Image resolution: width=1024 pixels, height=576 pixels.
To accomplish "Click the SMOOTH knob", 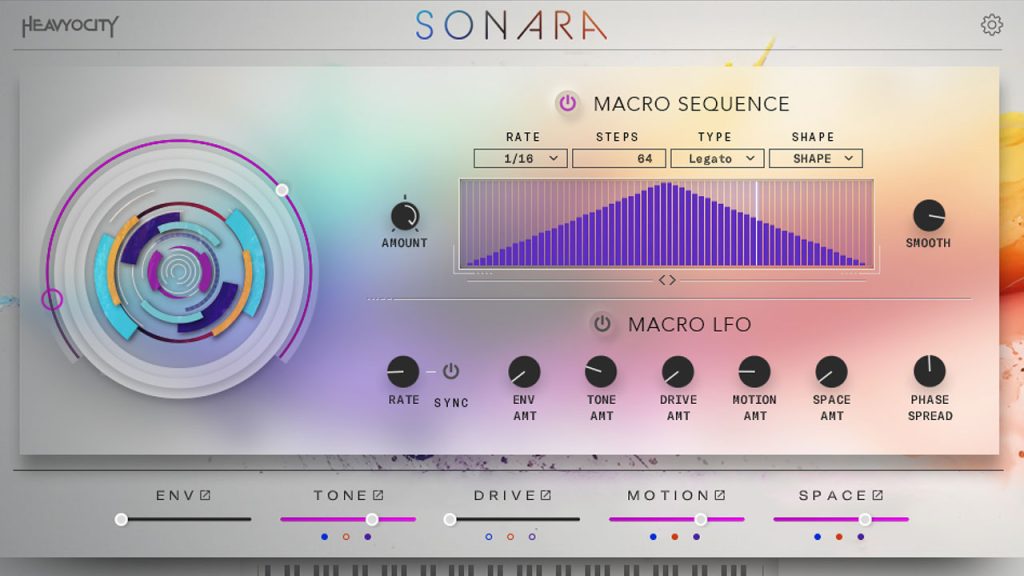I will coord(928,215).
